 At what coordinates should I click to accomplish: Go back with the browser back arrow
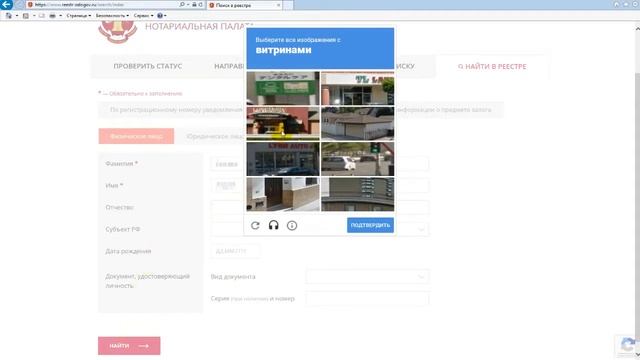[6, 4]
